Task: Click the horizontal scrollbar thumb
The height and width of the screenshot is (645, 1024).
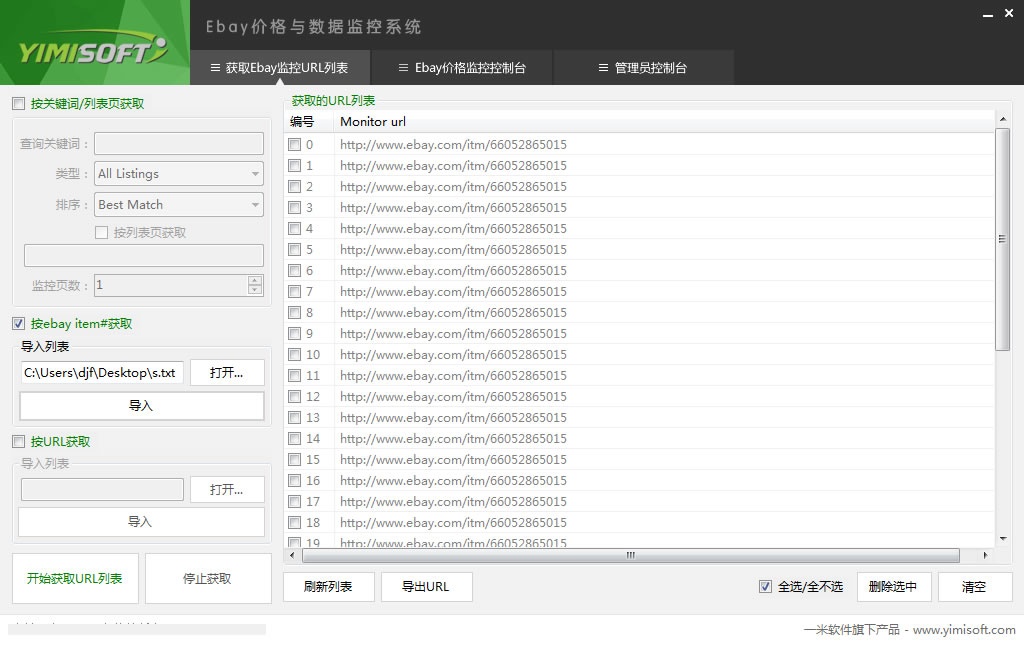Action: 631,556
